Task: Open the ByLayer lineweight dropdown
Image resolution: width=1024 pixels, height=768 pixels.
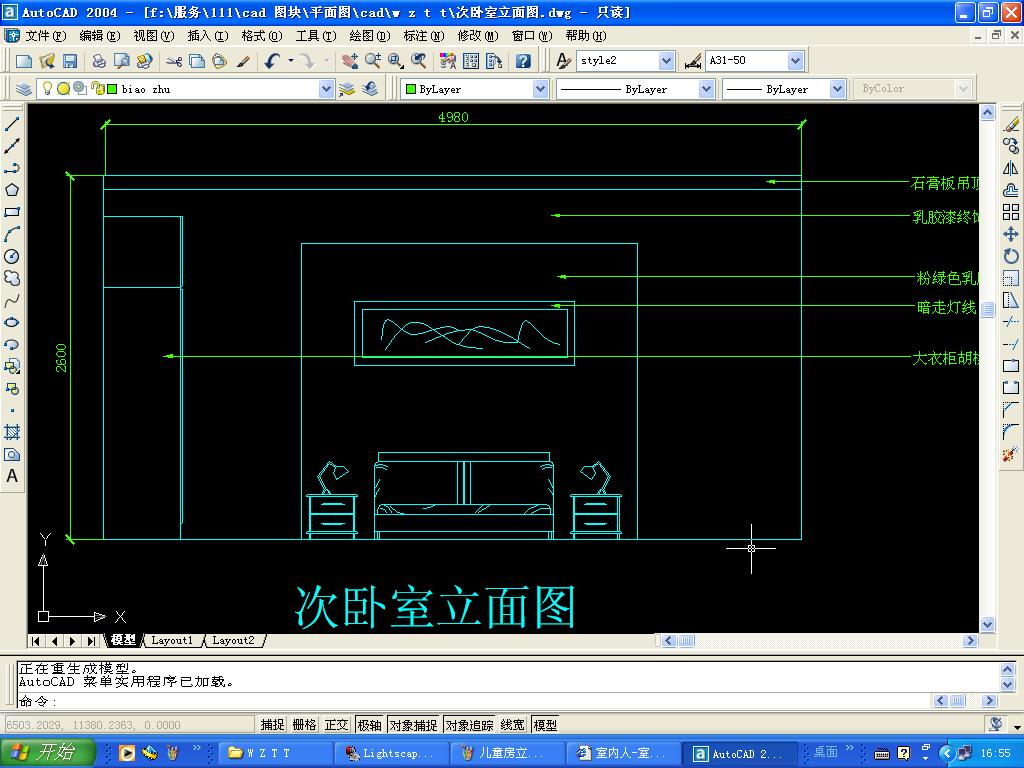Action: pos(837,89)
